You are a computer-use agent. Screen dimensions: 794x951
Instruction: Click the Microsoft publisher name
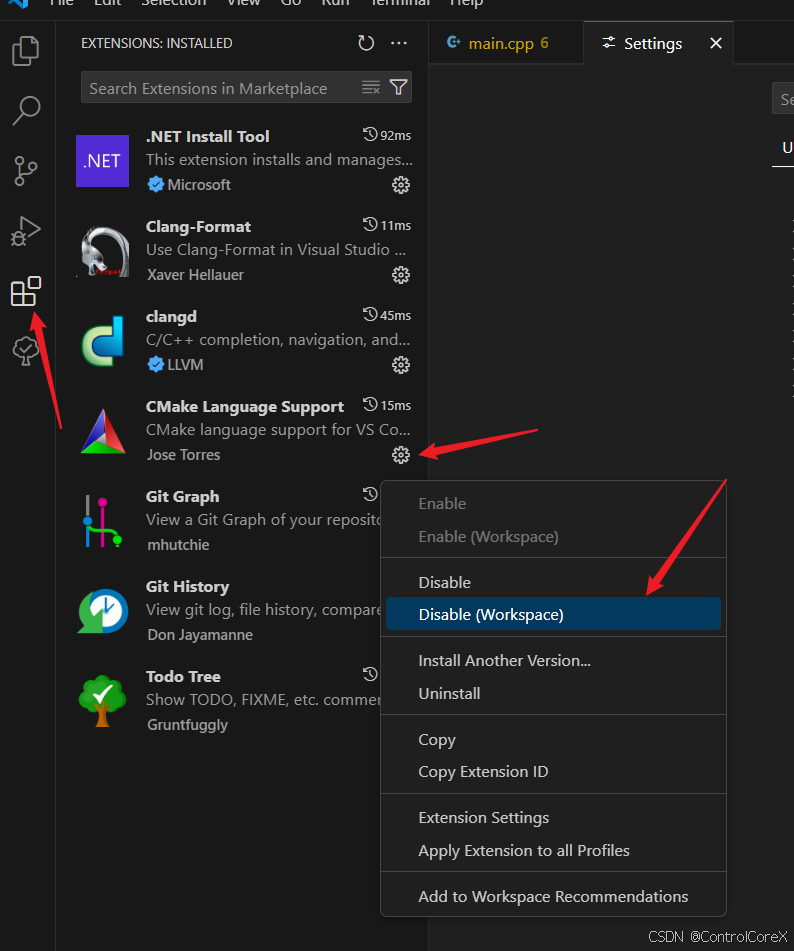199,185
